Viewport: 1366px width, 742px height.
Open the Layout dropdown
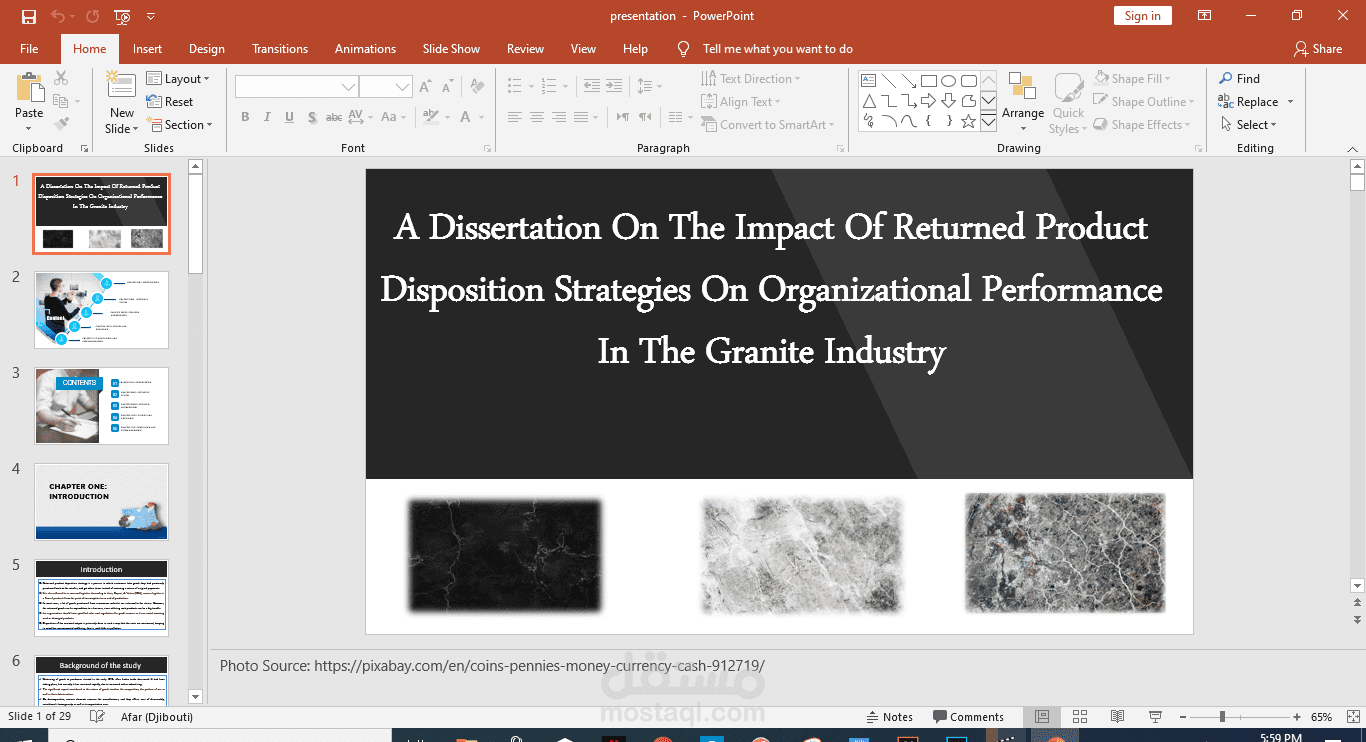click(x=178, y=78)
